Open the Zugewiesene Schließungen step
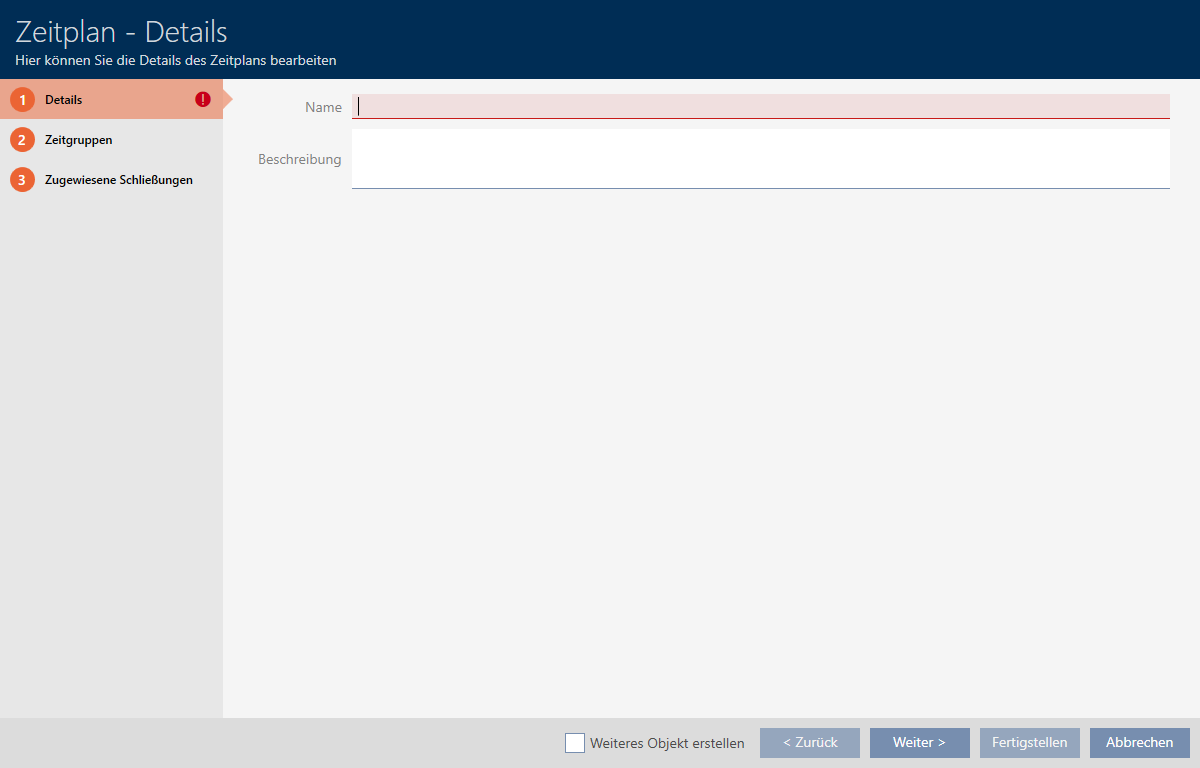The height and width of the screenshot is (768, 1200). [118, 180]
